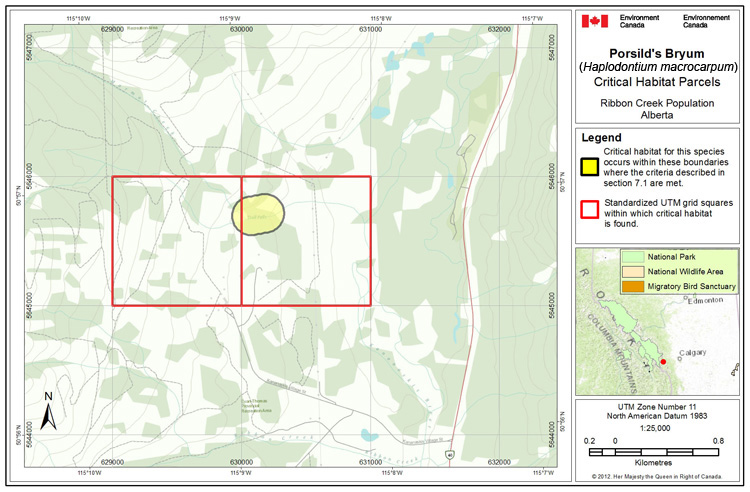Select the yellow critical habitat polygon on map
This screenshot has width=750, height=492.
(257, 214)
